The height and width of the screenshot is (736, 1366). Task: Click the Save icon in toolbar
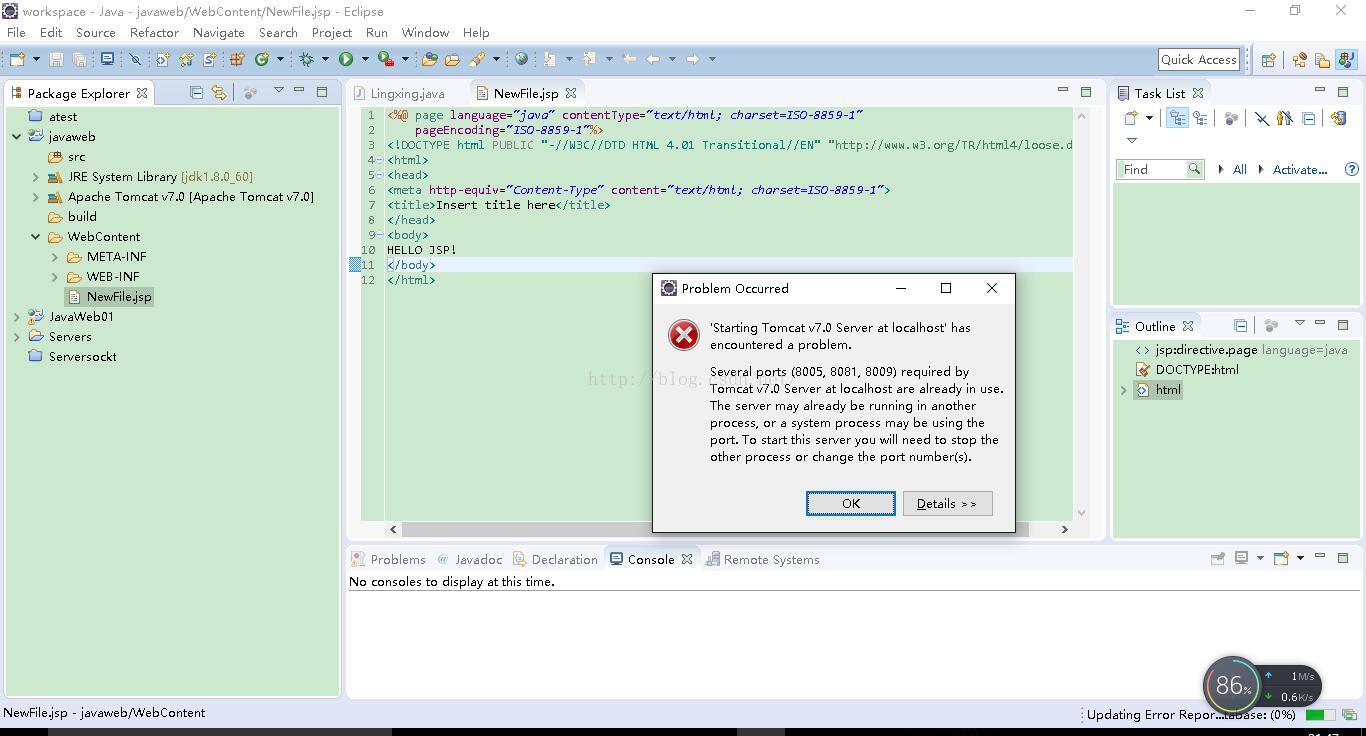point(56,59)
